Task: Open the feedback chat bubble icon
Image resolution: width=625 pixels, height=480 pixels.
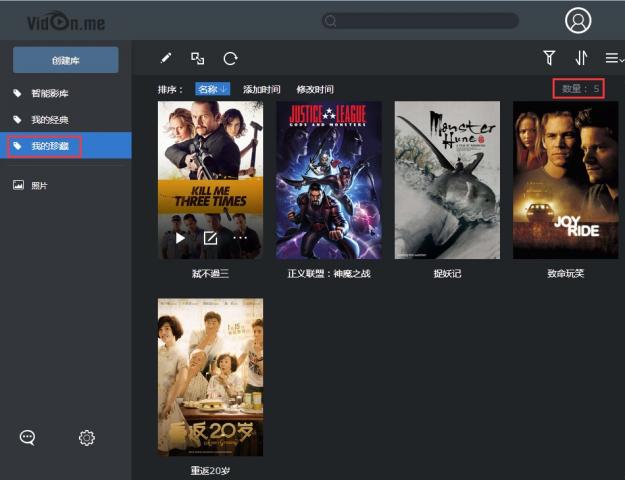Action: tap(28, 438)
